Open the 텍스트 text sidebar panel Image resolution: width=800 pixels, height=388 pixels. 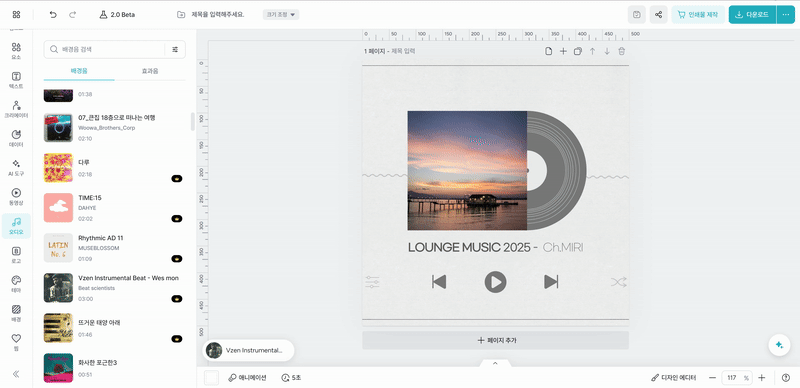click(16, 80)
